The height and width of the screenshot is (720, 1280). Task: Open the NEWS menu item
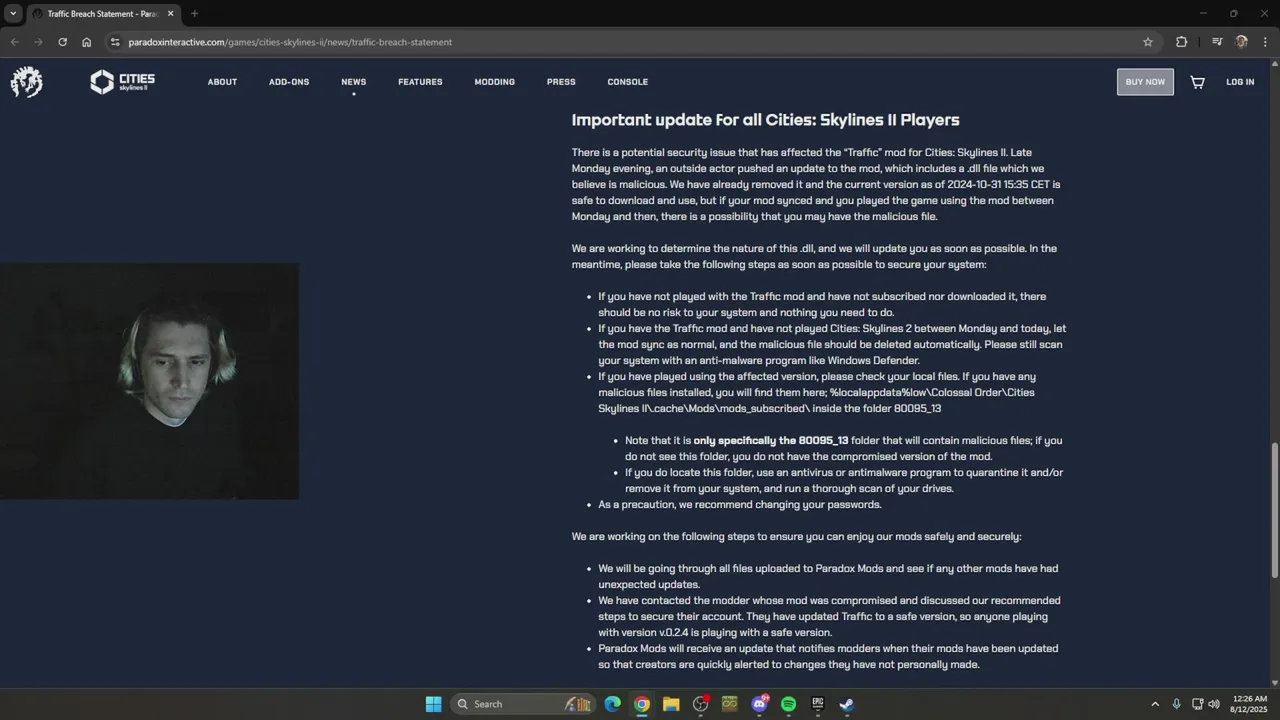pyautogui.click(x=353, y=82)
